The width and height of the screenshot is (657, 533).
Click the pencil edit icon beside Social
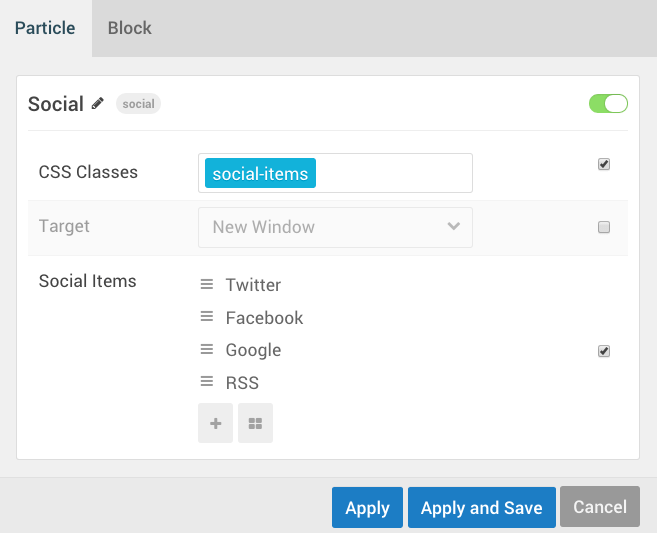point(98,103)
